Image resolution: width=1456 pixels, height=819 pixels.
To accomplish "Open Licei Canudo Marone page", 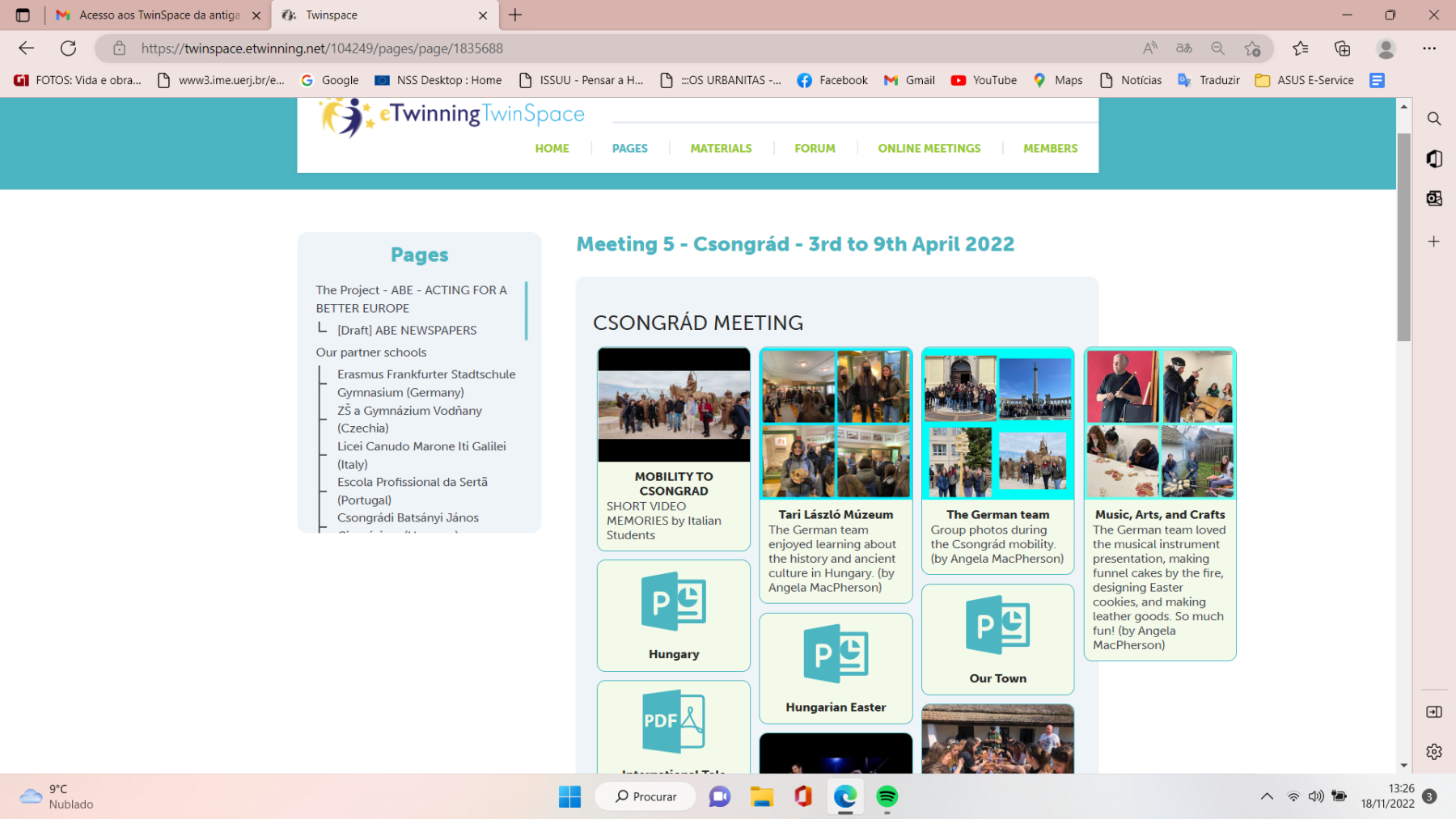I will pyautogui.click(x=421, y=454).
